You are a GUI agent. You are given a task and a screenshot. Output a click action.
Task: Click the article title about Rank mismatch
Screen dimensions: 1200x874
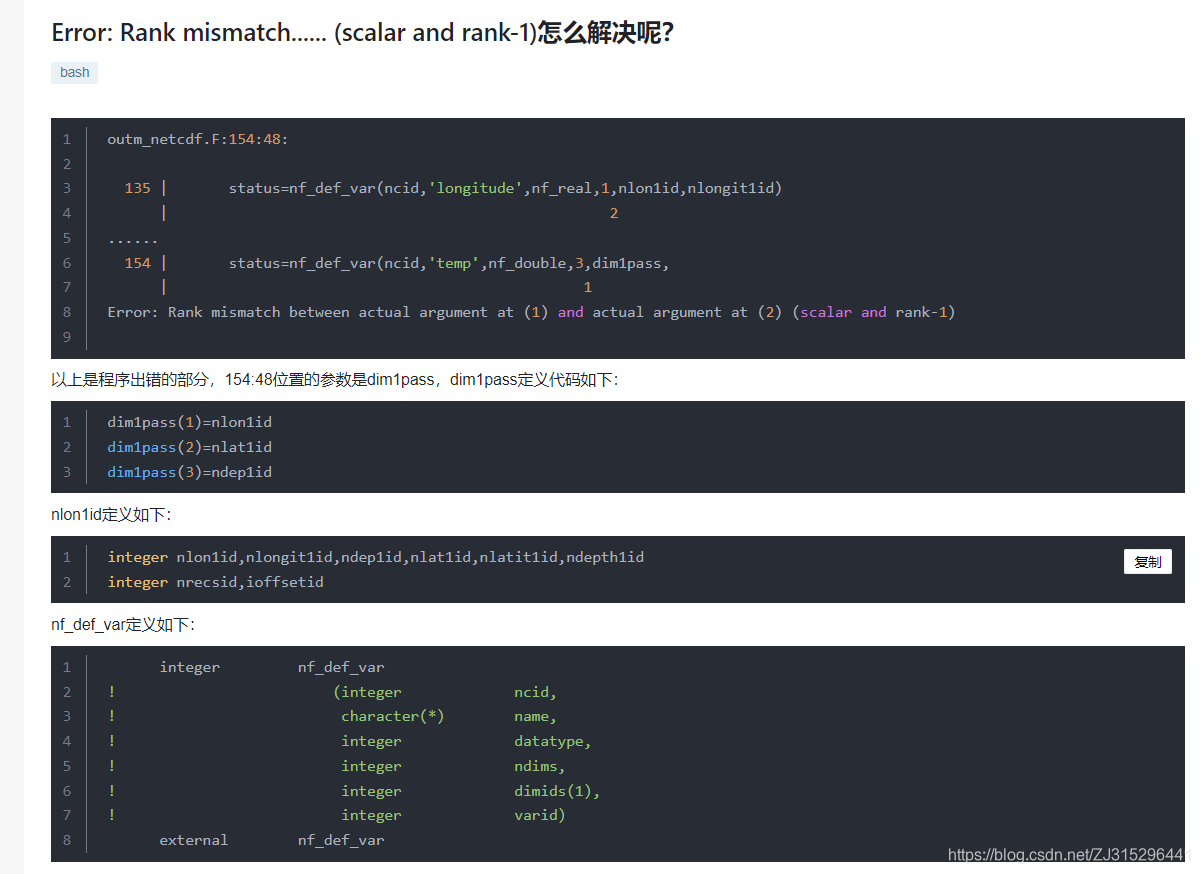(362, 32)
